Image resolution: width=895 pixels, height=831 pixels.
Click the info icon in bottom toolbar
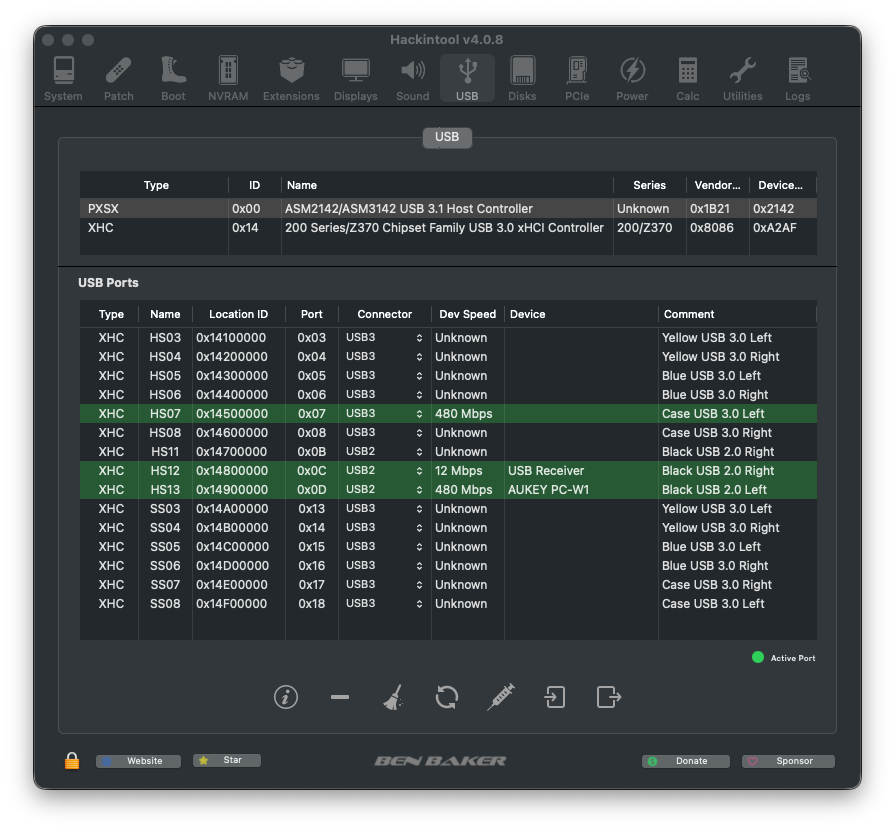tap(286, 697)
